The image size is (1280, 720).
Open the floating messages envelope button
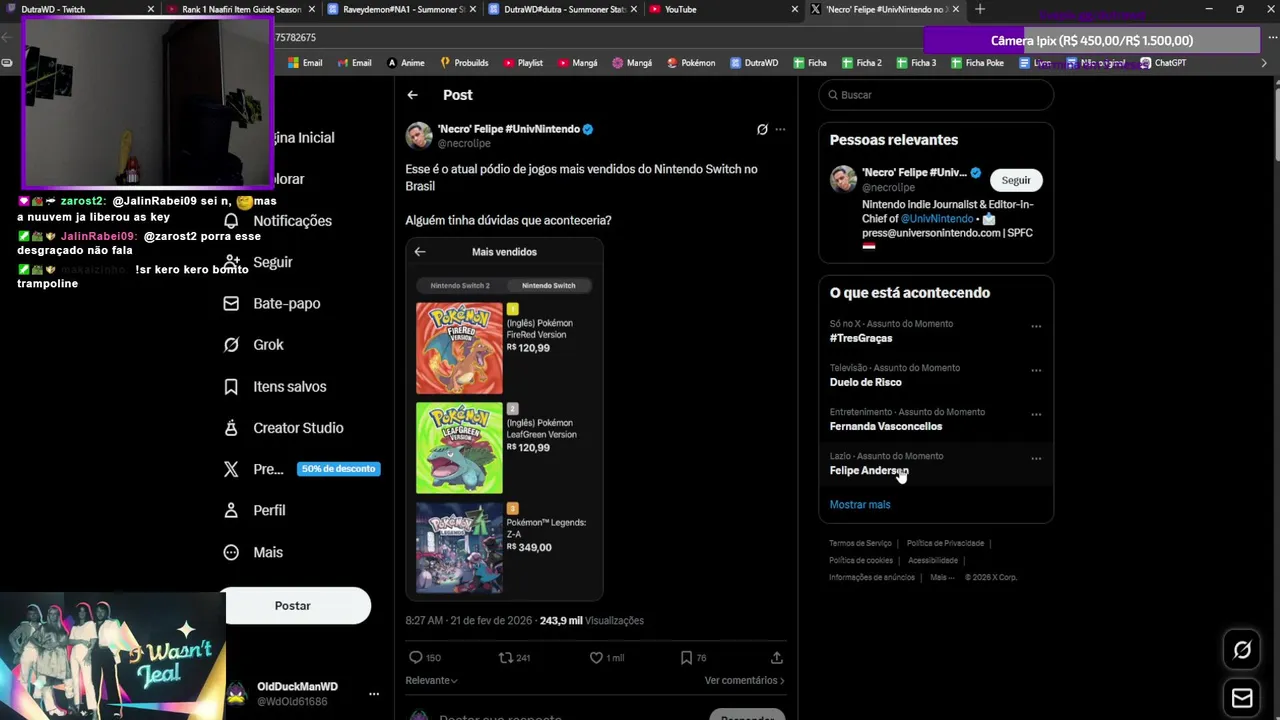click(x=1242, y=698)
